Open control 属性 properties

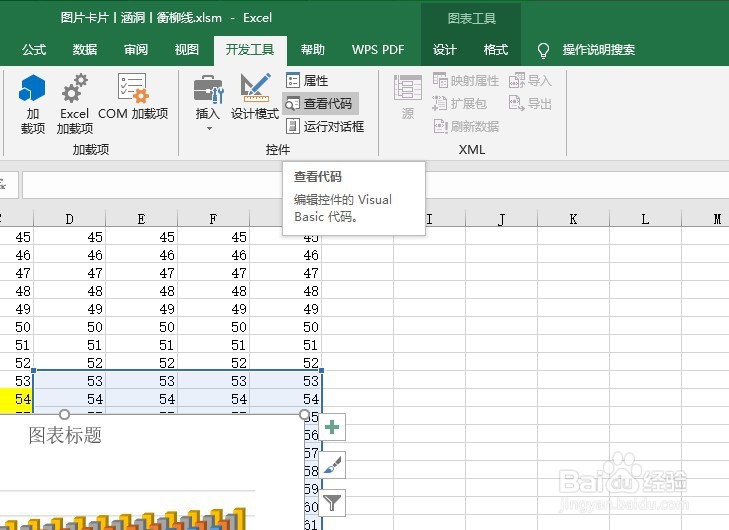tap(307, 80)
